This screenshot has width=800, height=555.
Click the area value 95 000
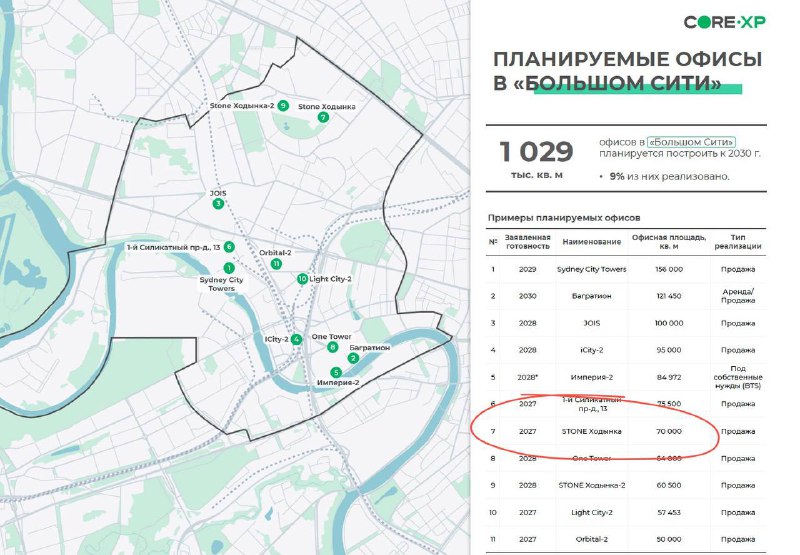[669, 350]
